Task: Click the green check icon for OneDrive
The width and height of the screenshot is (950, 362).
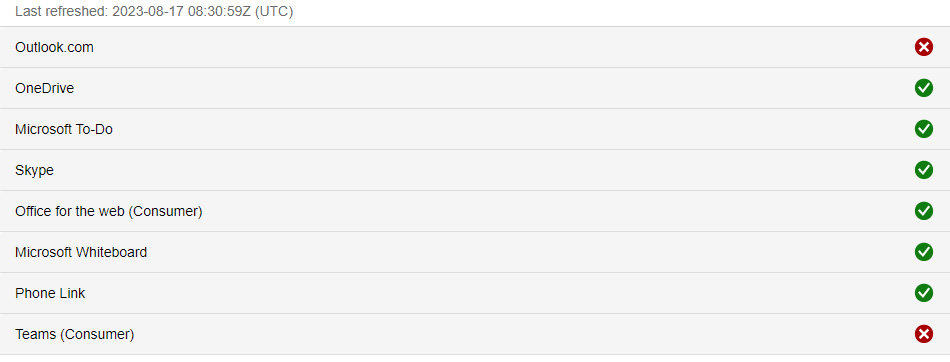Action: 923,88
